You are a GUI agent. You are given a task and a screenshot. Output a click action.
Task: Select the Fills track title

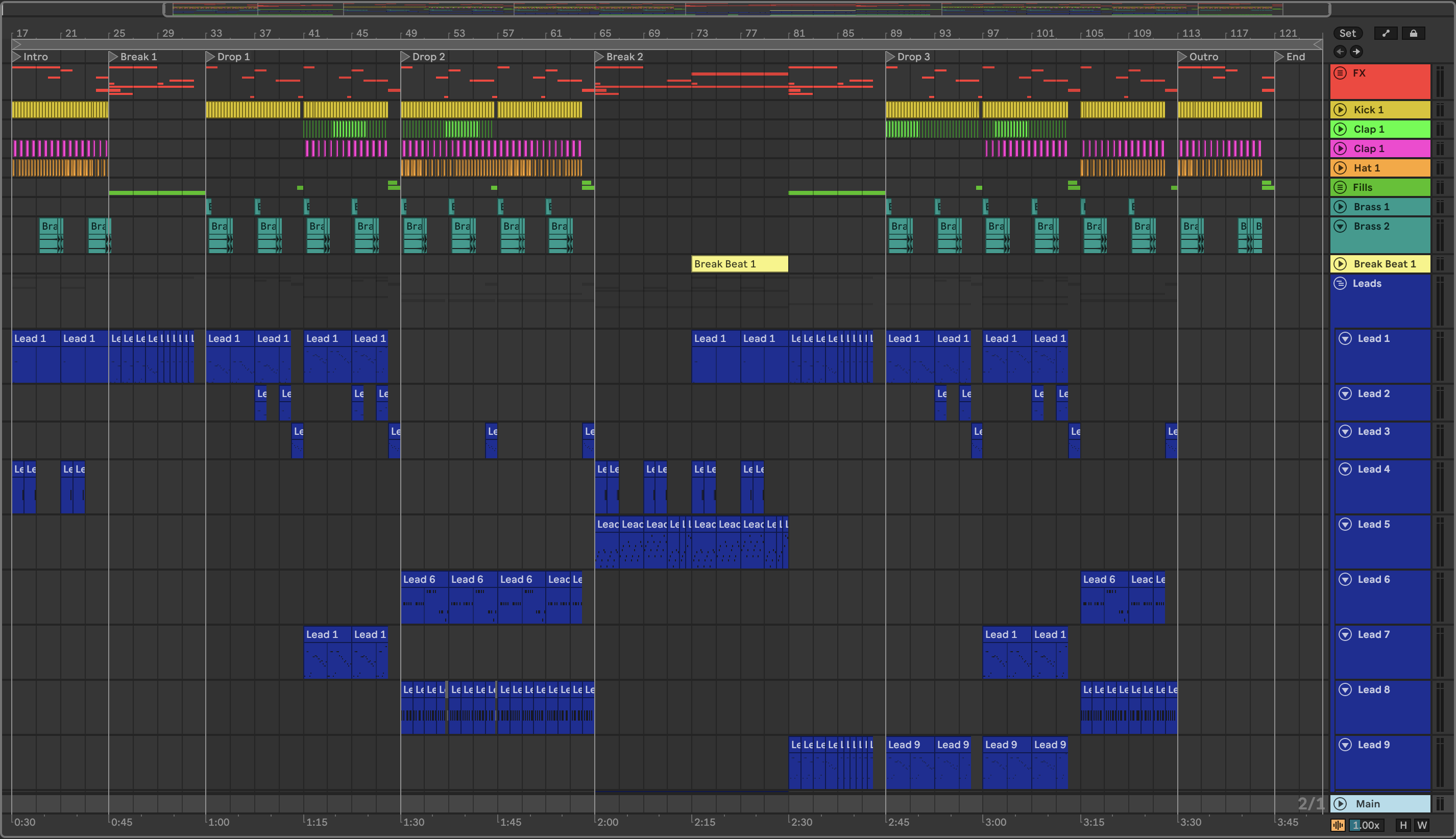1362,187
